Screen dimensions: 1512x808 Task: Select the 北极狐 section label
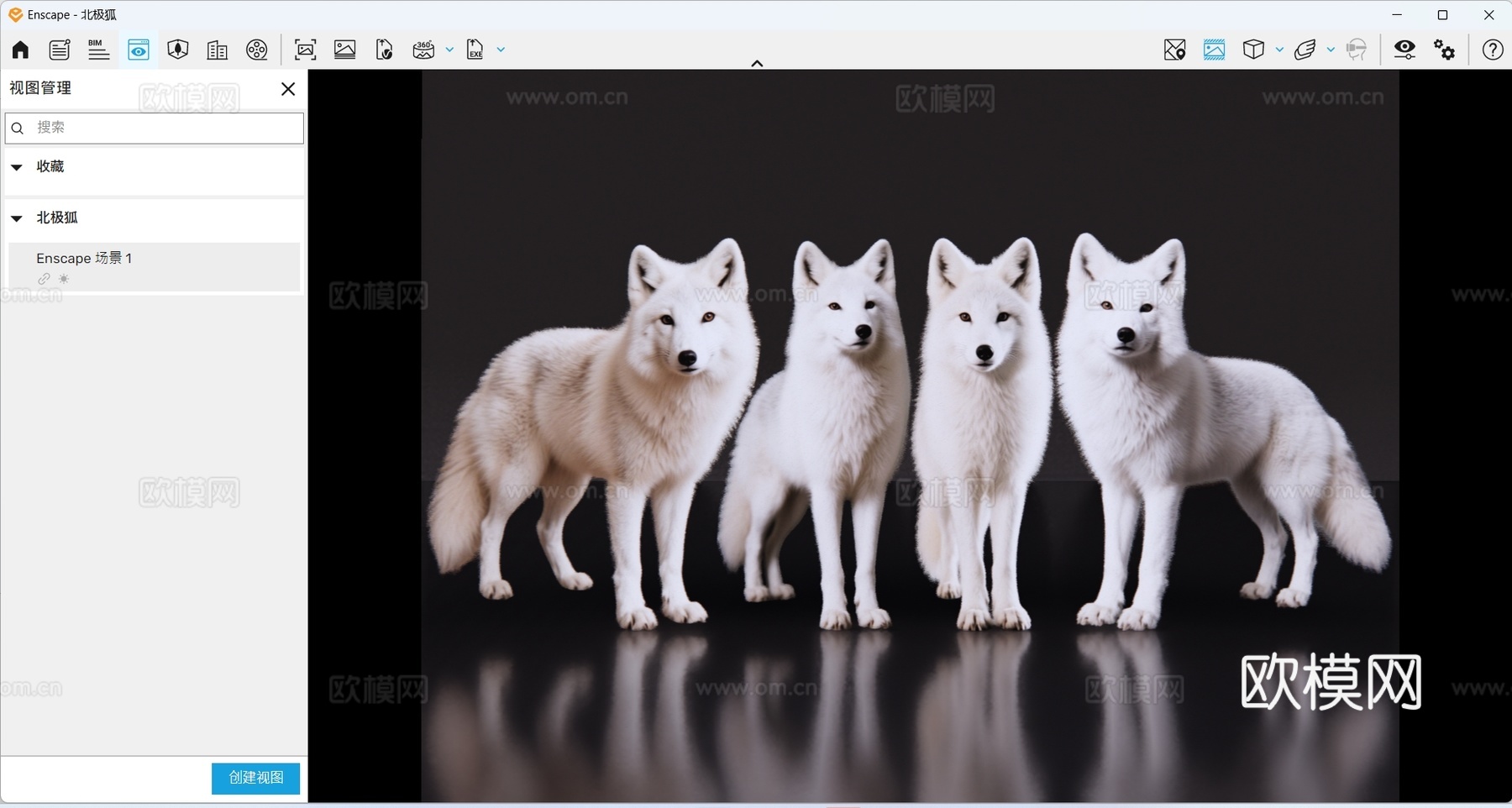coord(57,218)
